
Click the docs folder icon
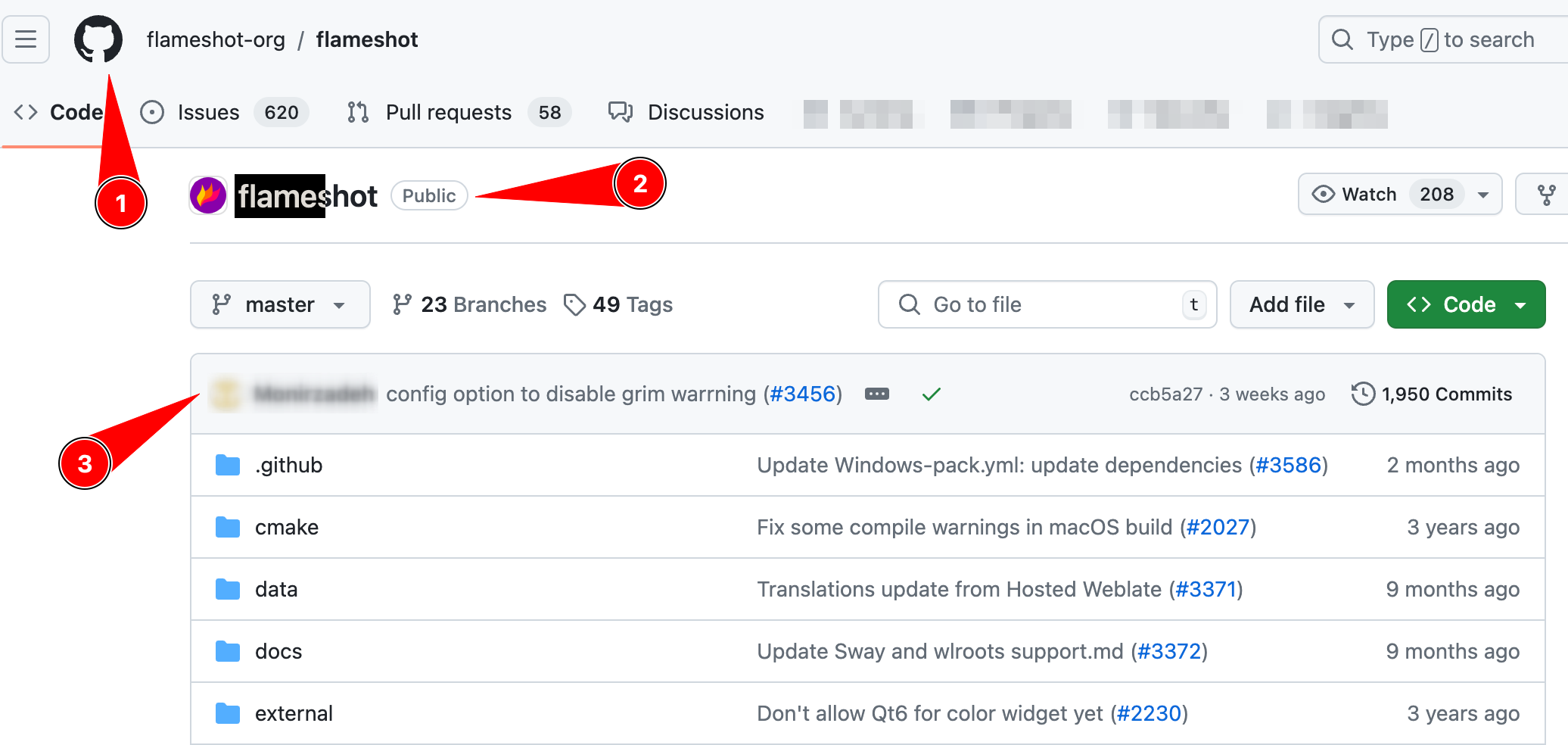(228, 651)
